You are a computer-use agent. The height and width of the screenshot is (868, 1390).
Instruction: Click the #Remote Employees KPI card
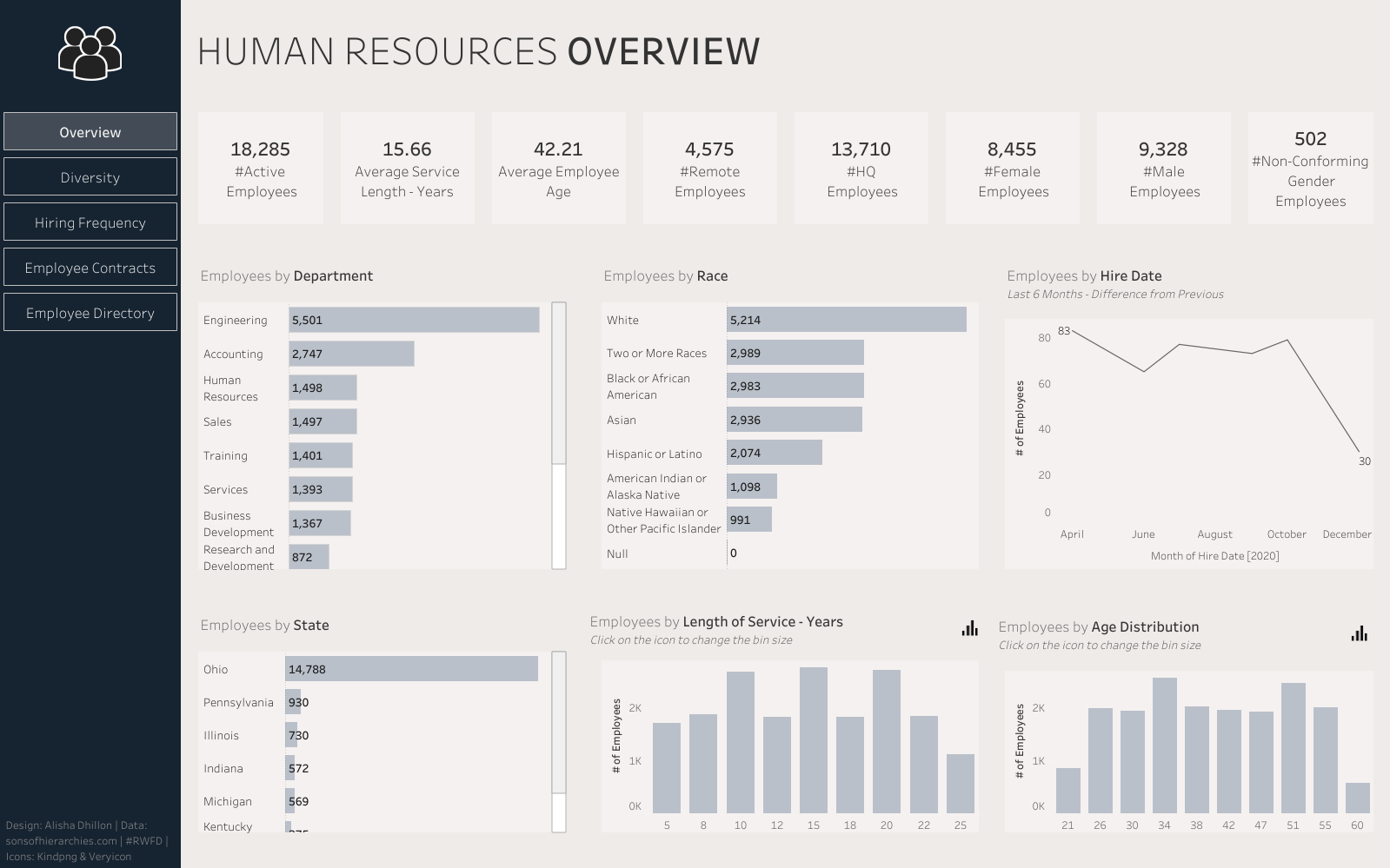coord(710,169)
